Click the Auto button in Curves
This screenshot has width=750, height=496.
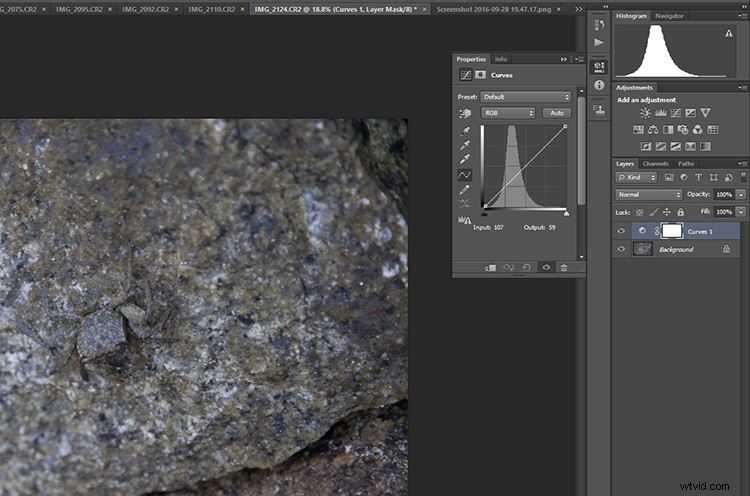coord(557,113)
